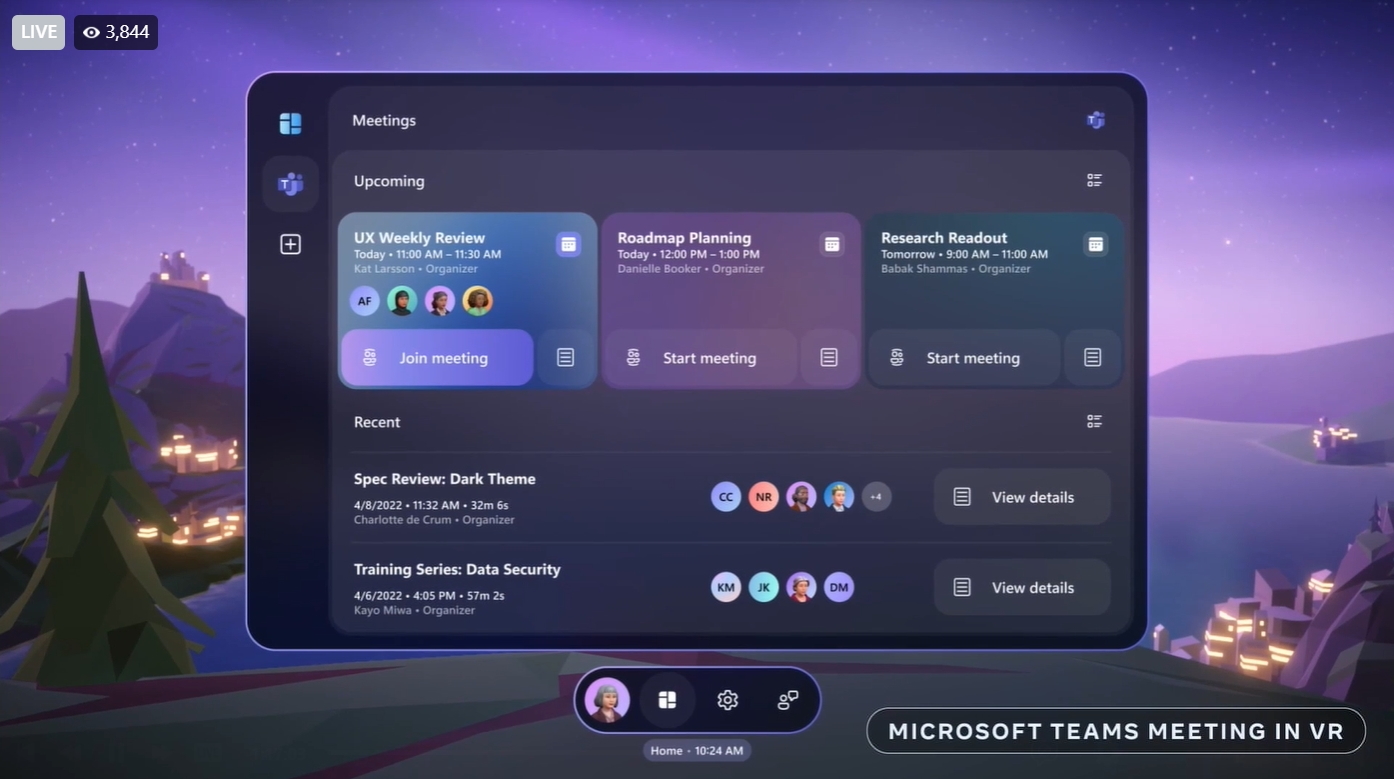This screenshot has height=779, width=1394.
Task: Click the plus icon in the left sidebar
Action: click(290, 243)
